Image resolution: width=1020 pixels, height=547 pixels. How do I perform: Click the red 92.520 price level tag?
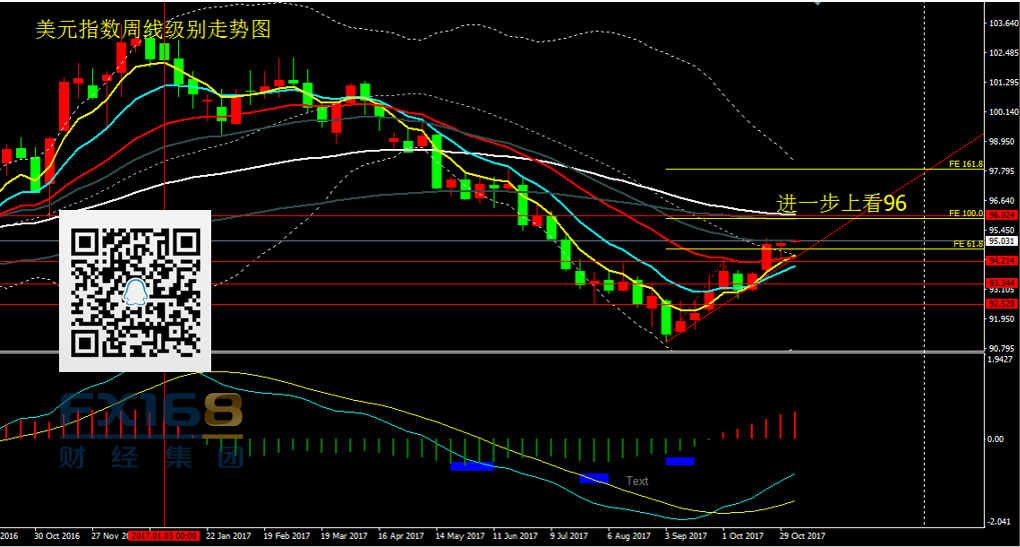pyautogui.click(x=1002, y=304)
